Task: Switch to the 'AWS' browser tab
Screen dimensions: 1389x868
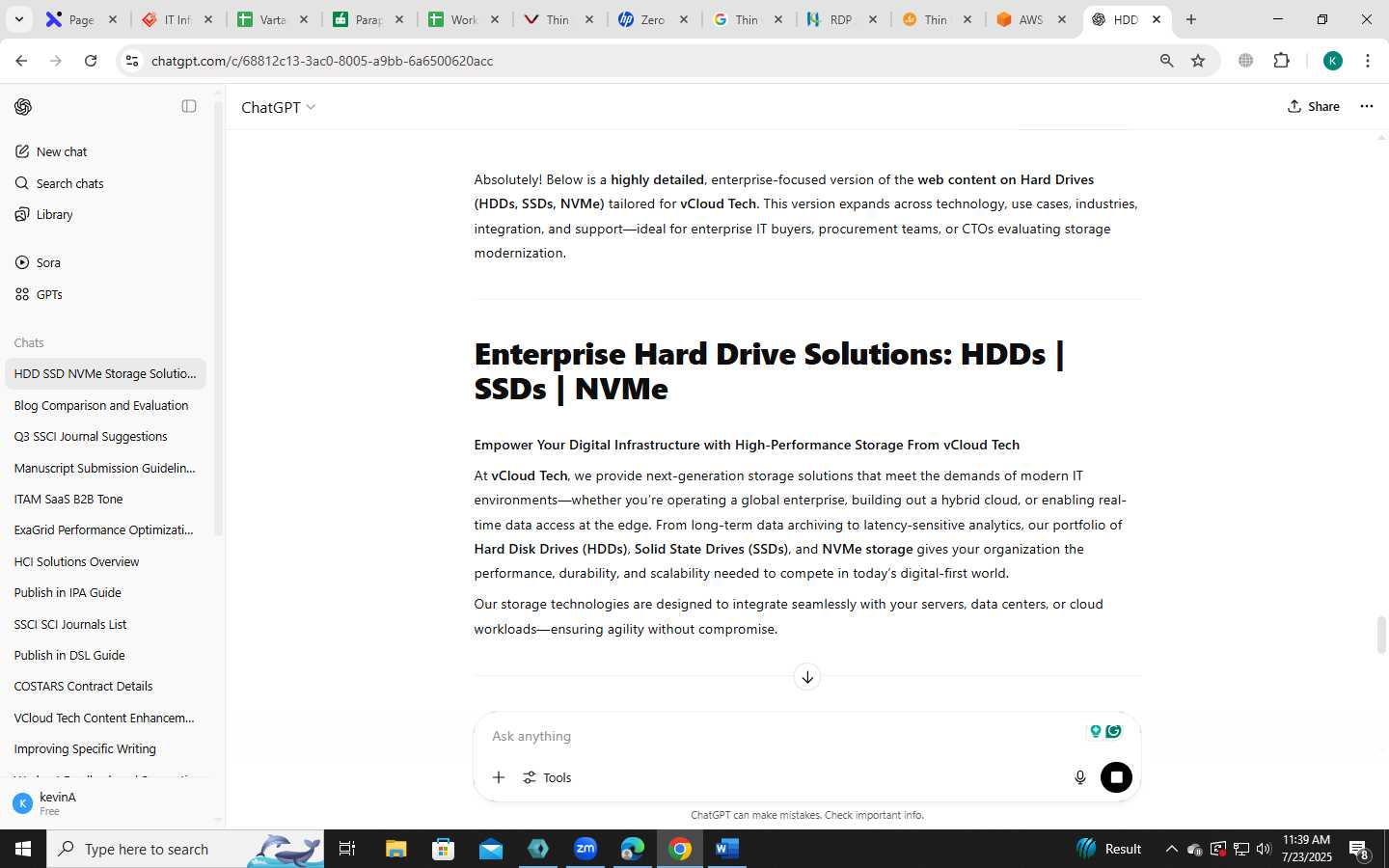Action: point(1030,19)
